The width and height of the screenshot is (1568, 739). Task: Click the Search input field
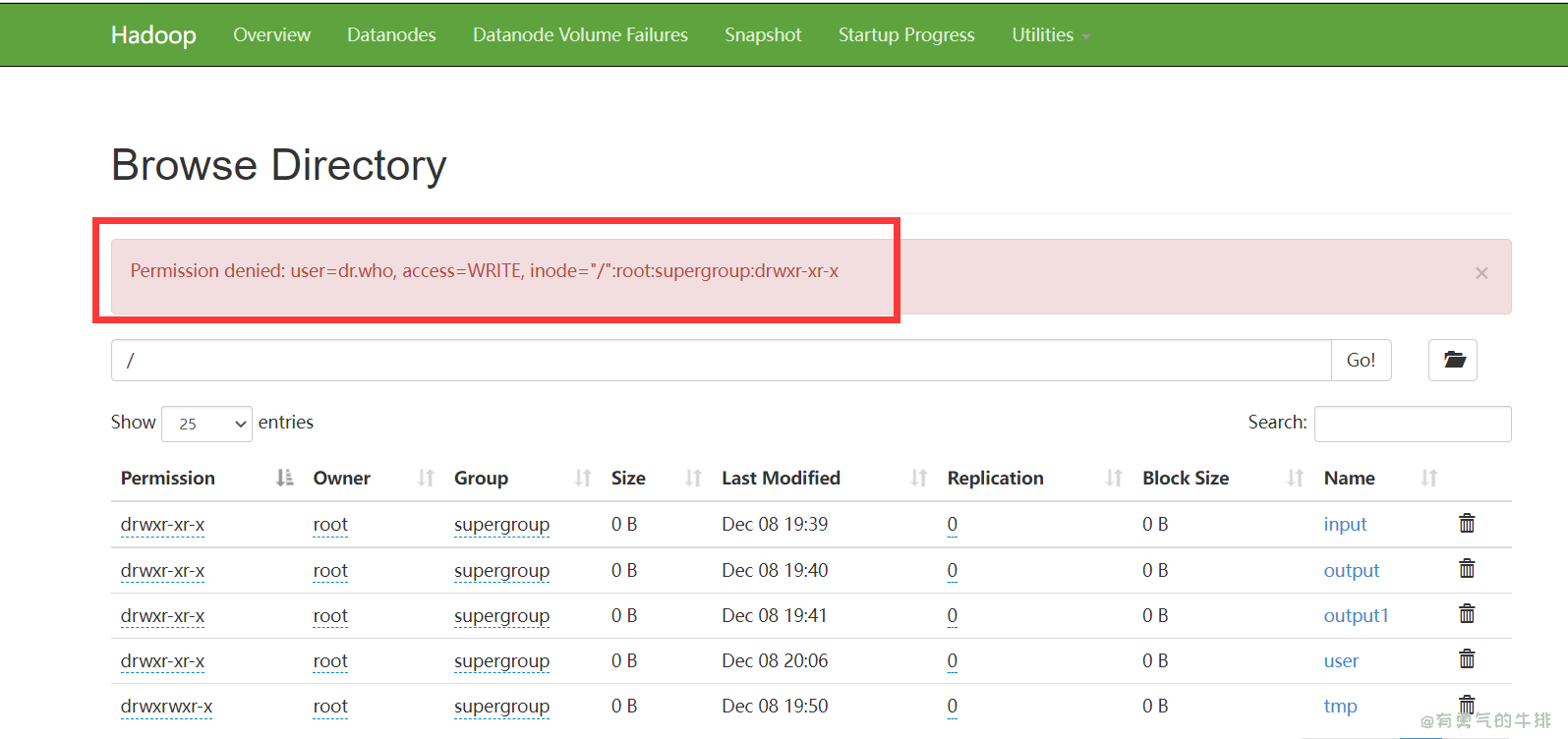click(1412, 424)
